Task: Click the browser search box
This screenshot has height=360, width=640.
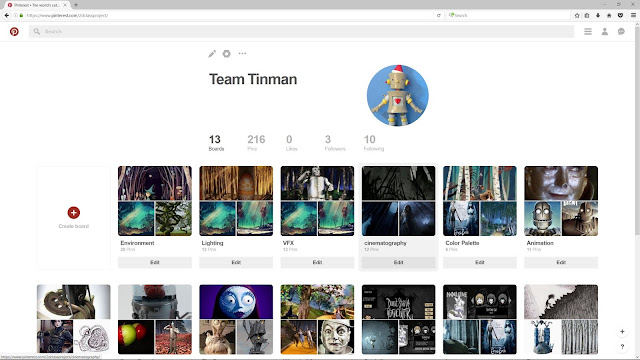Action: tap(508, 15)
